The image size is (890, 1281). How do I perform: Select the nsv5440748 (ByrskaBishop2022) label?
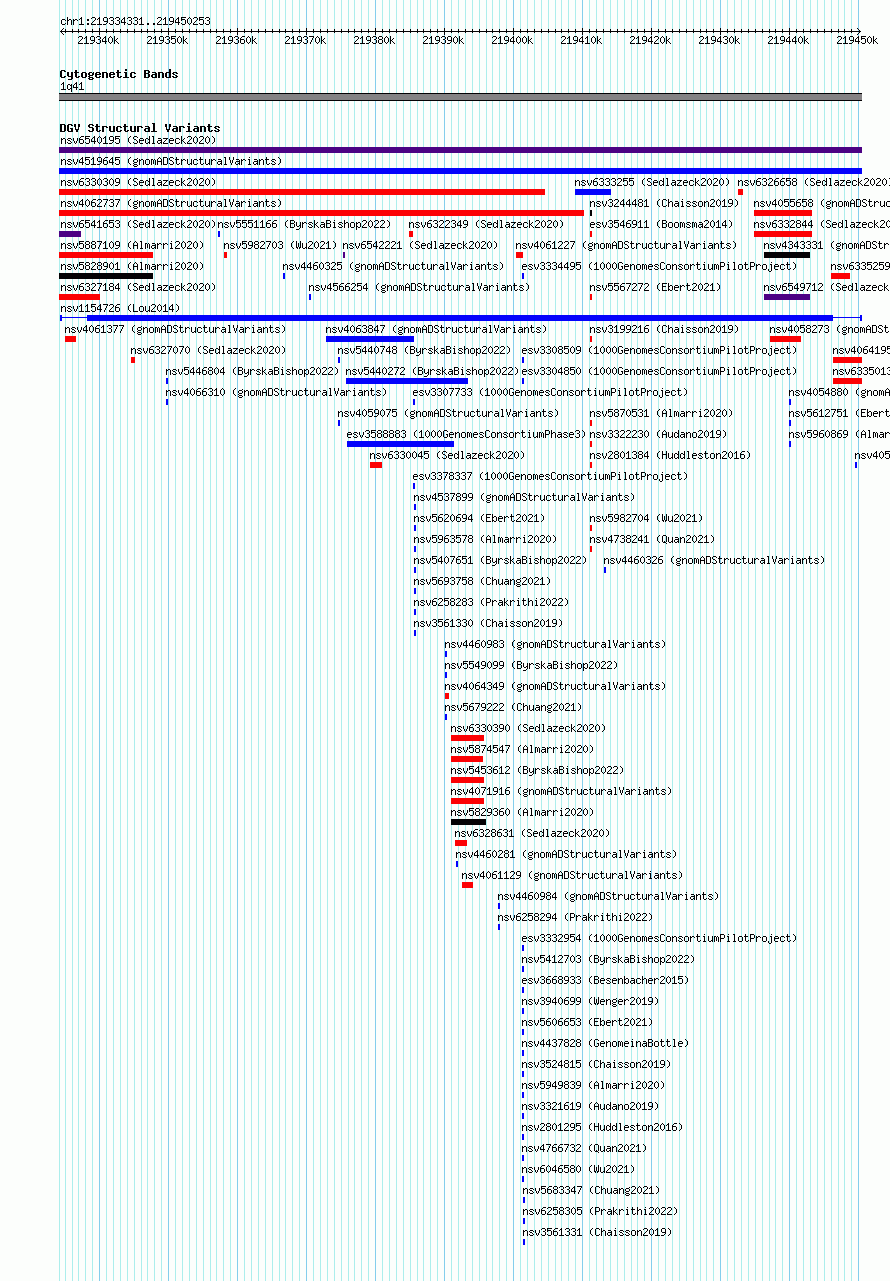pyautogui.click(x=424, y=350)
